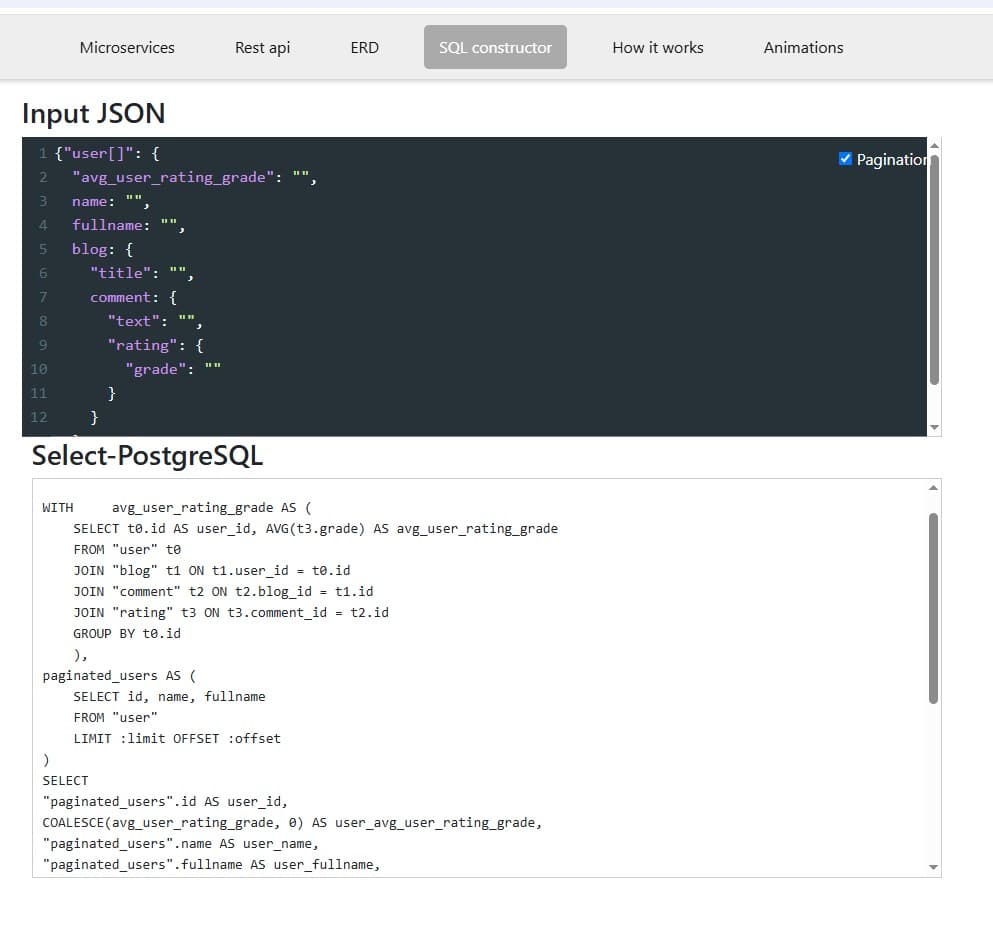Click scroll-up arrow of PostgreSQL output
Screen dimensions: 993x944
[x=933, y=488]
